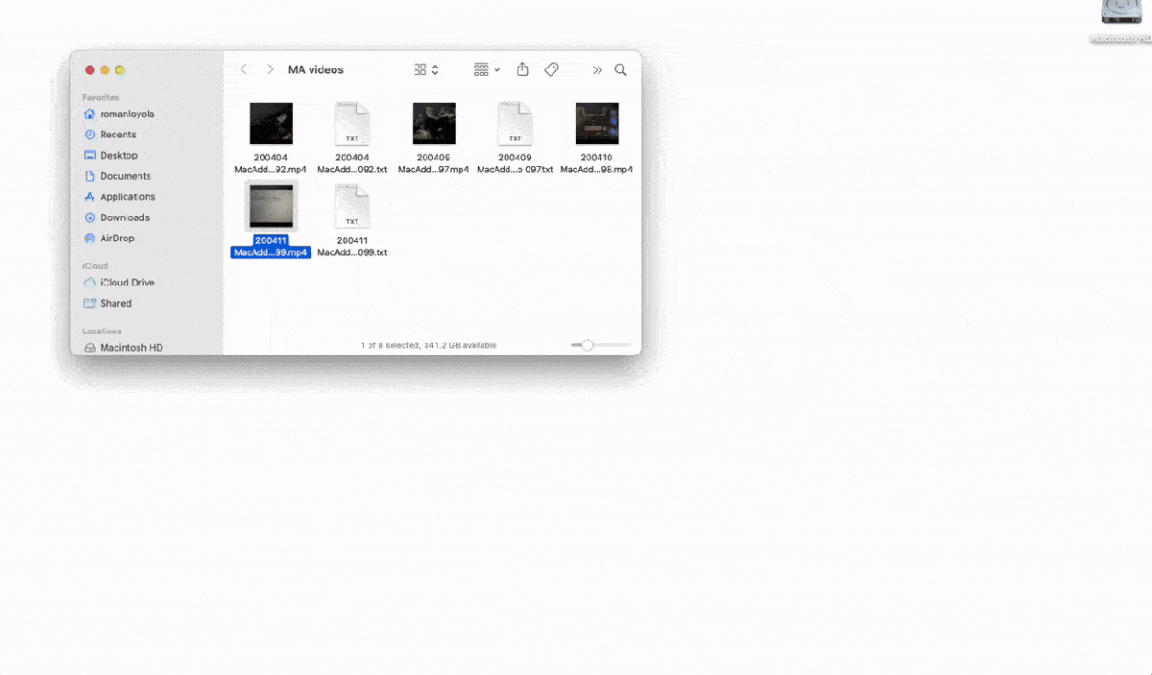
Task: Select the Shared sidebar item
Action: coord(107,303)
